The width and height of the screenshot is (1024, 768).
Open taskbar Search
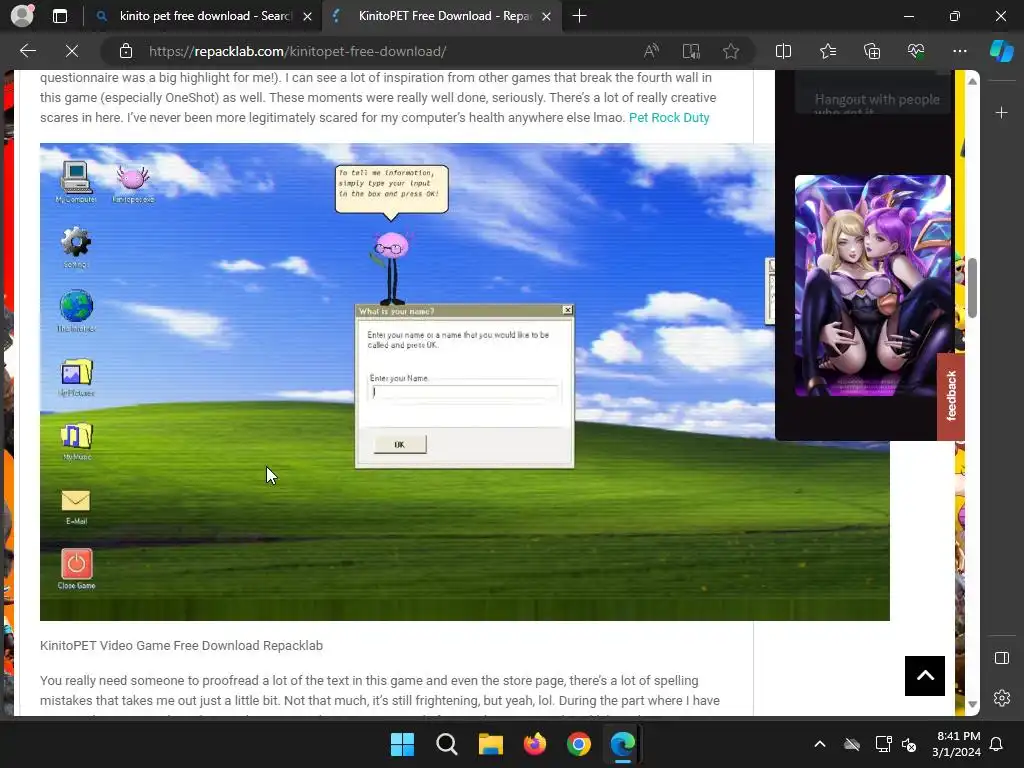447,744
